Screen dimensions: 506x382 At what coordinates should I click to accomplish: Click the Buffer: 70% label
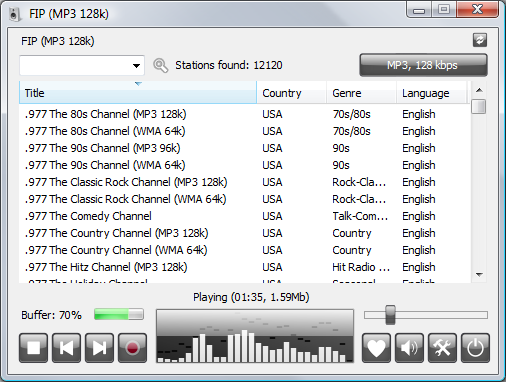(x=51, y=315)
